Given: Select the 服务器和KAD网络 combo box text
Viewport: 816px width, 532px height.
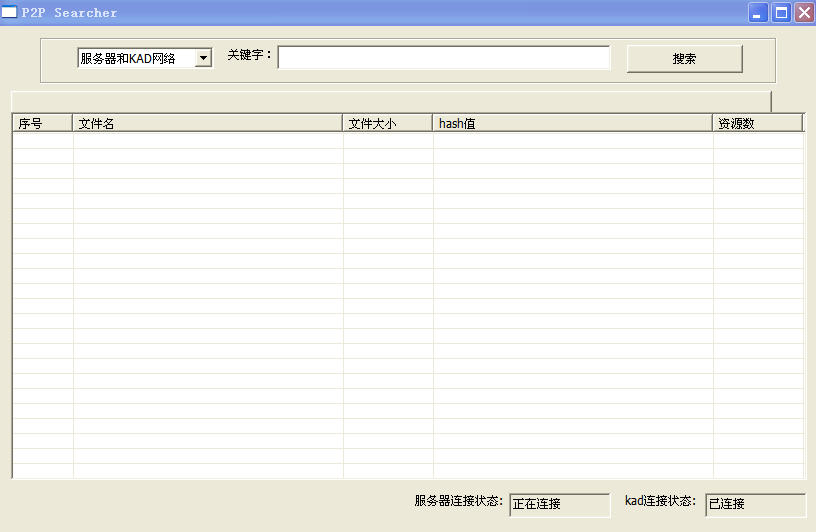Looking at the screenshot, I should click(135, 58).
